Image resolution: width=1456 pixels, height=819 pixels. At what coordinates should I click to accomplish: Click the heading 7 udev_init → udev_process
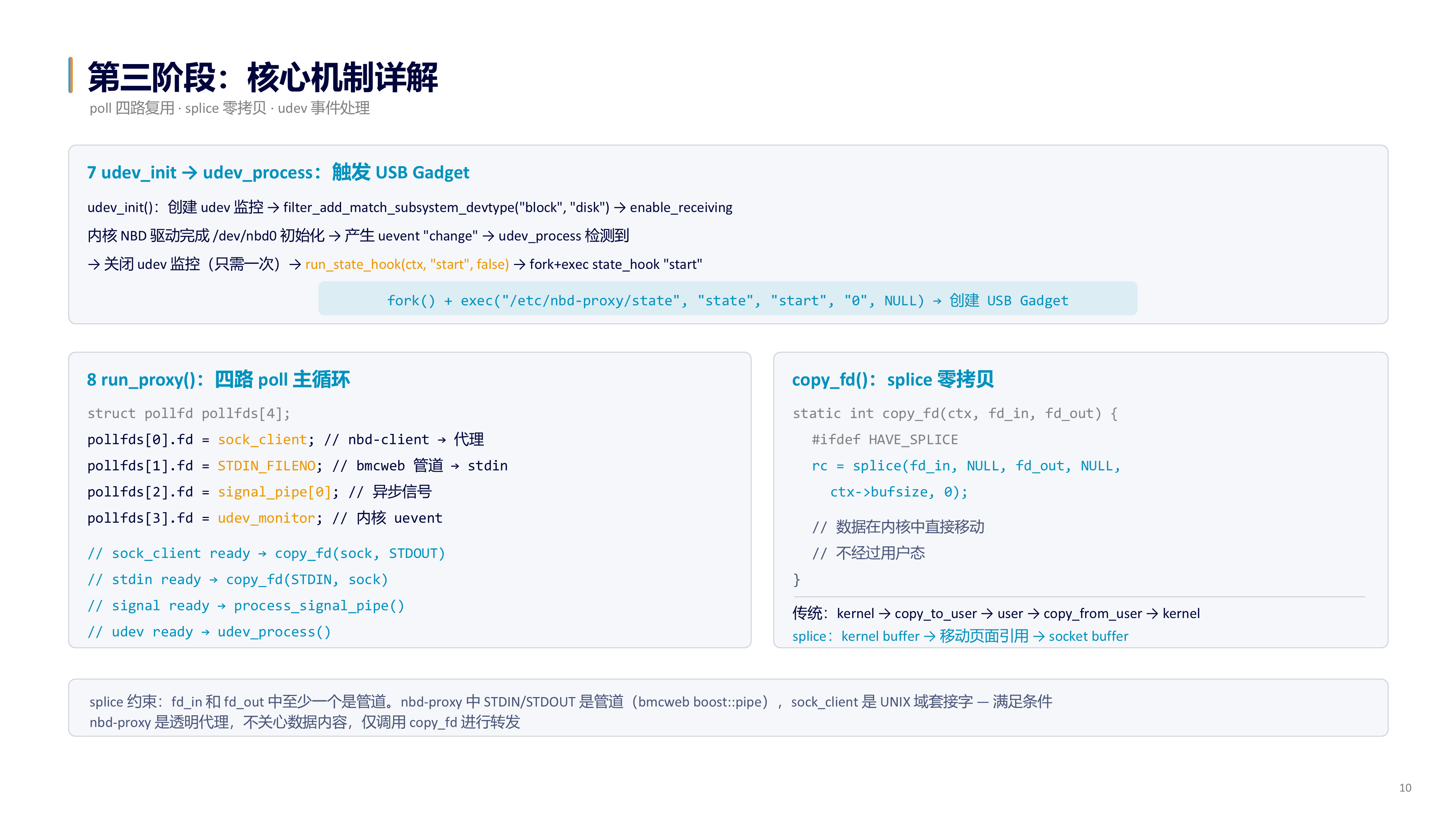278,173
